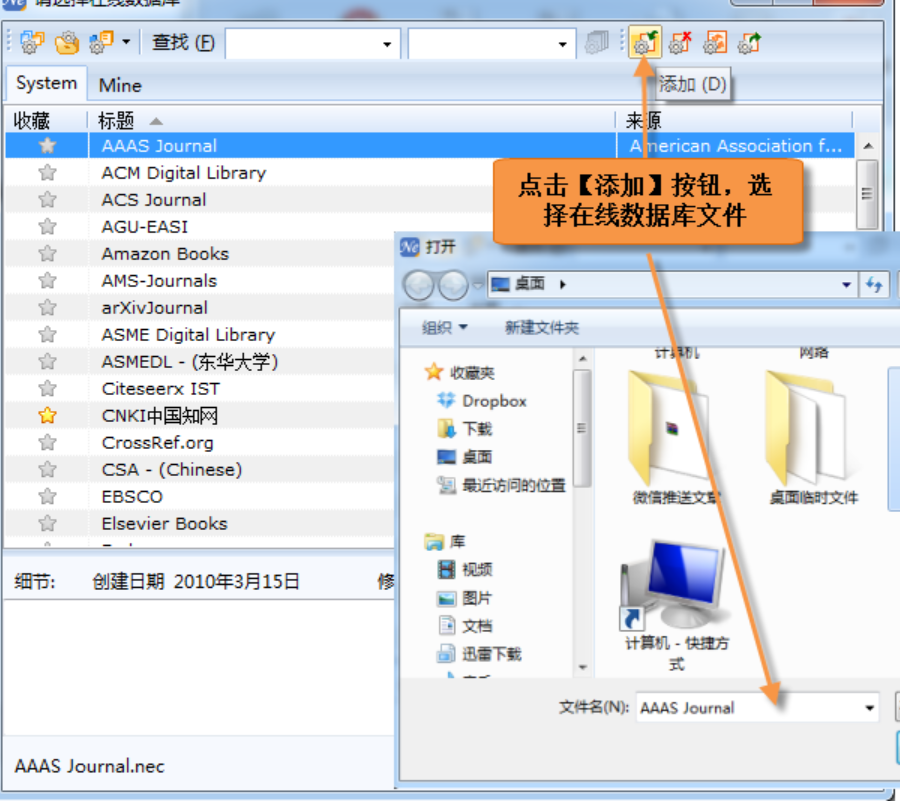Click the orange refresh database toolbar icon

715,42
